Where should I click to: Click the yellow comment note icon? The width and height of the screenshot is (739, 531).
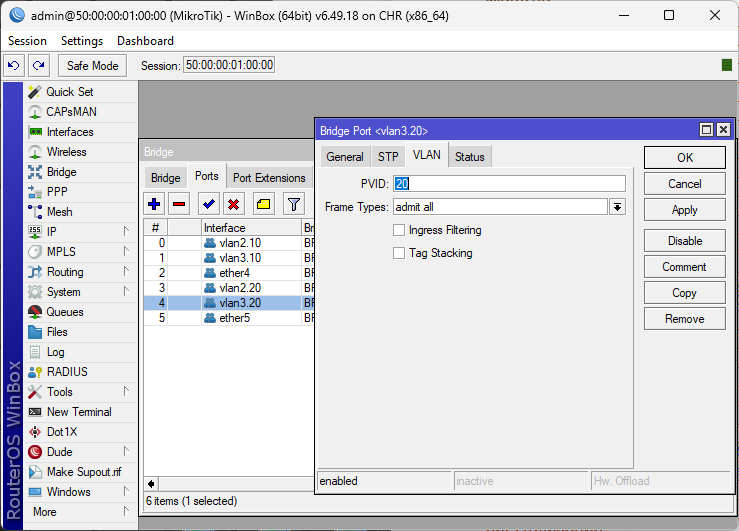pyautogui.click(x=263, y=204)
